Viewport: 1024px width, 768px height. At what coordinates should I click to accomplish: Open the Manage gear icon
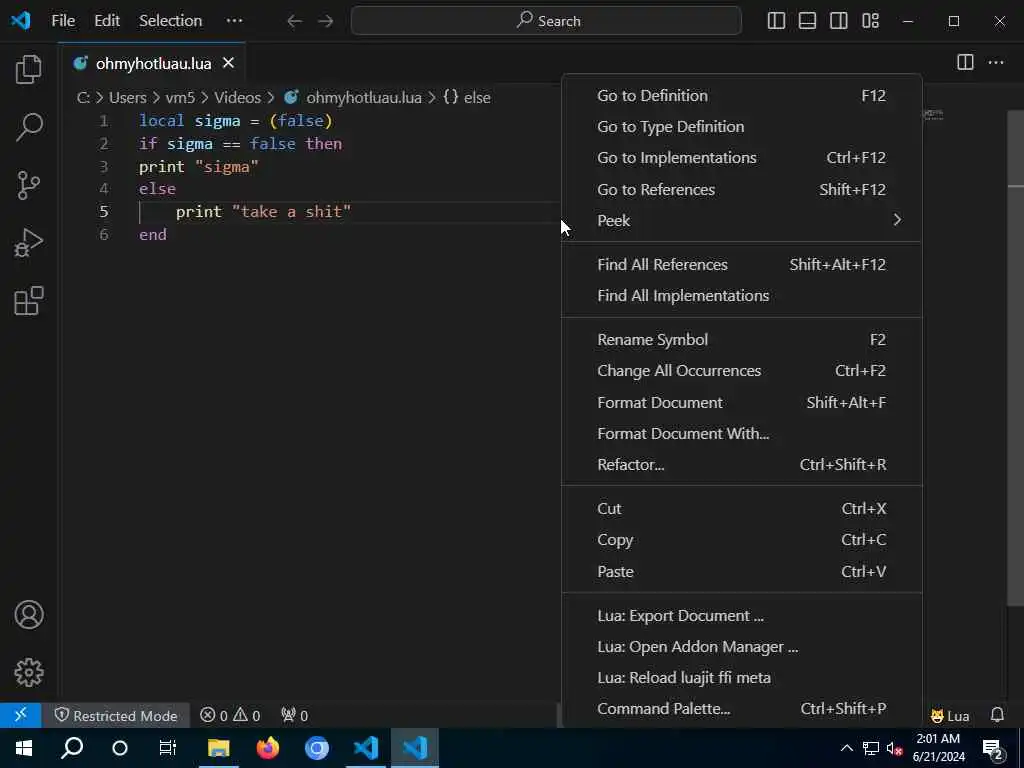click(29, 672)
